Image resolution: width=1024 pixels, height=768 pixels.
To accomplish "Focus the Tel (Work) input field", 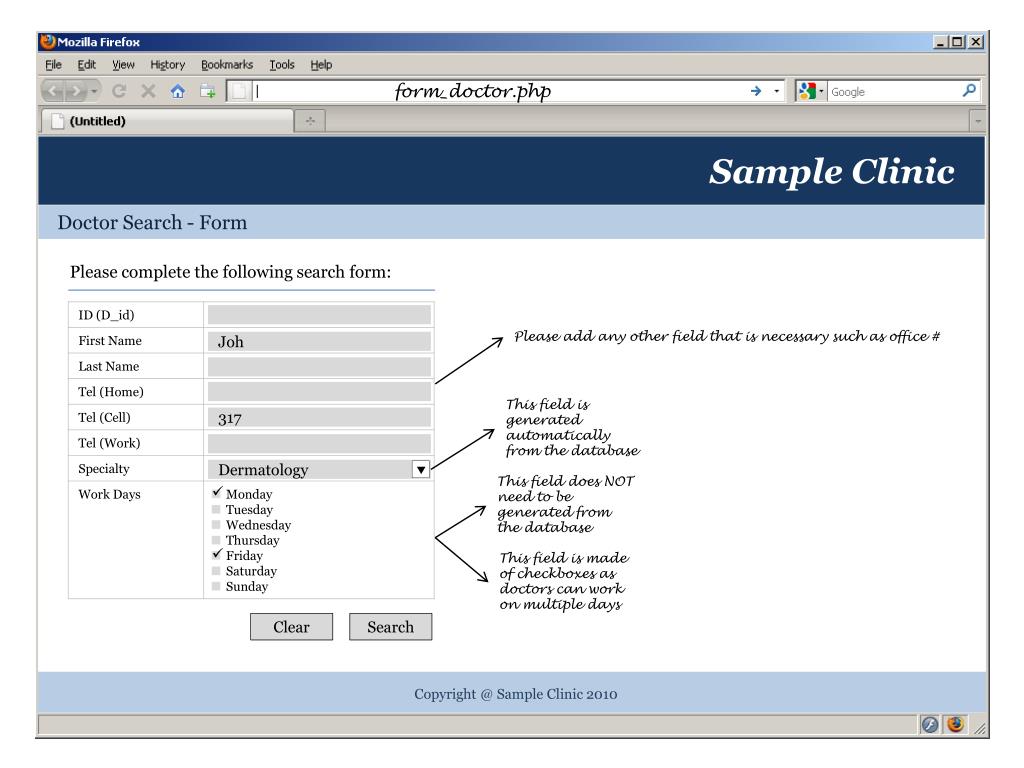I will click(319, 443).
